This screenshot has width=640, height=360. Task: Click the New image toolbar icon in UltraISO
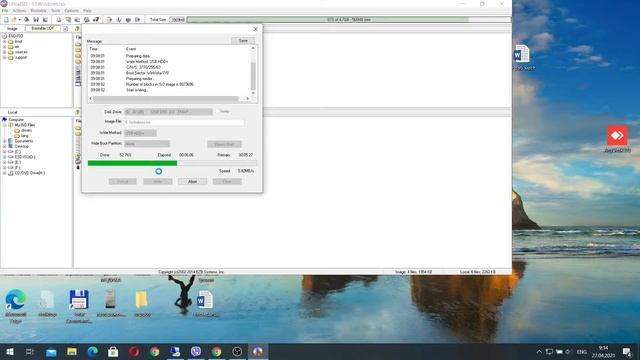pyautogui.click(x=6, y=20)
